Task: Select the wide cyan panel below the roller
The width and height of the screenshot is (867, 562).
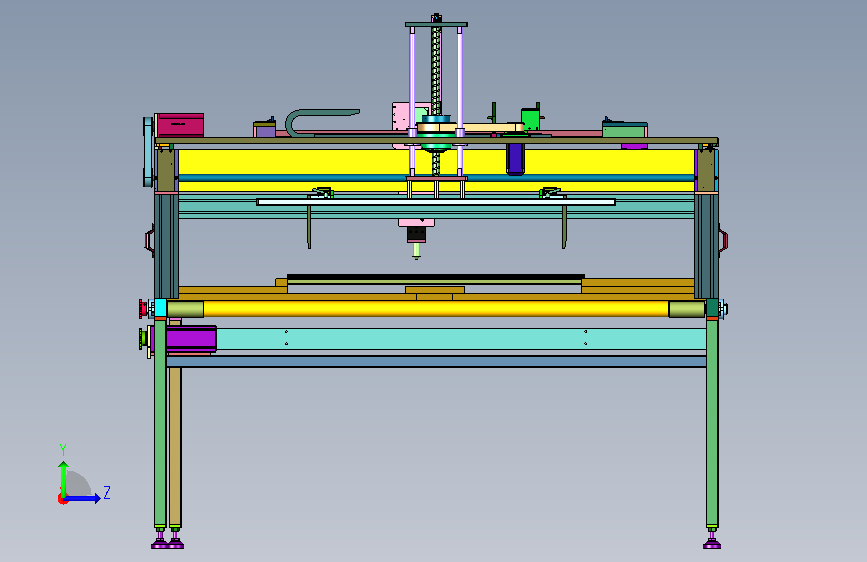Action: (x=461, y=339)
